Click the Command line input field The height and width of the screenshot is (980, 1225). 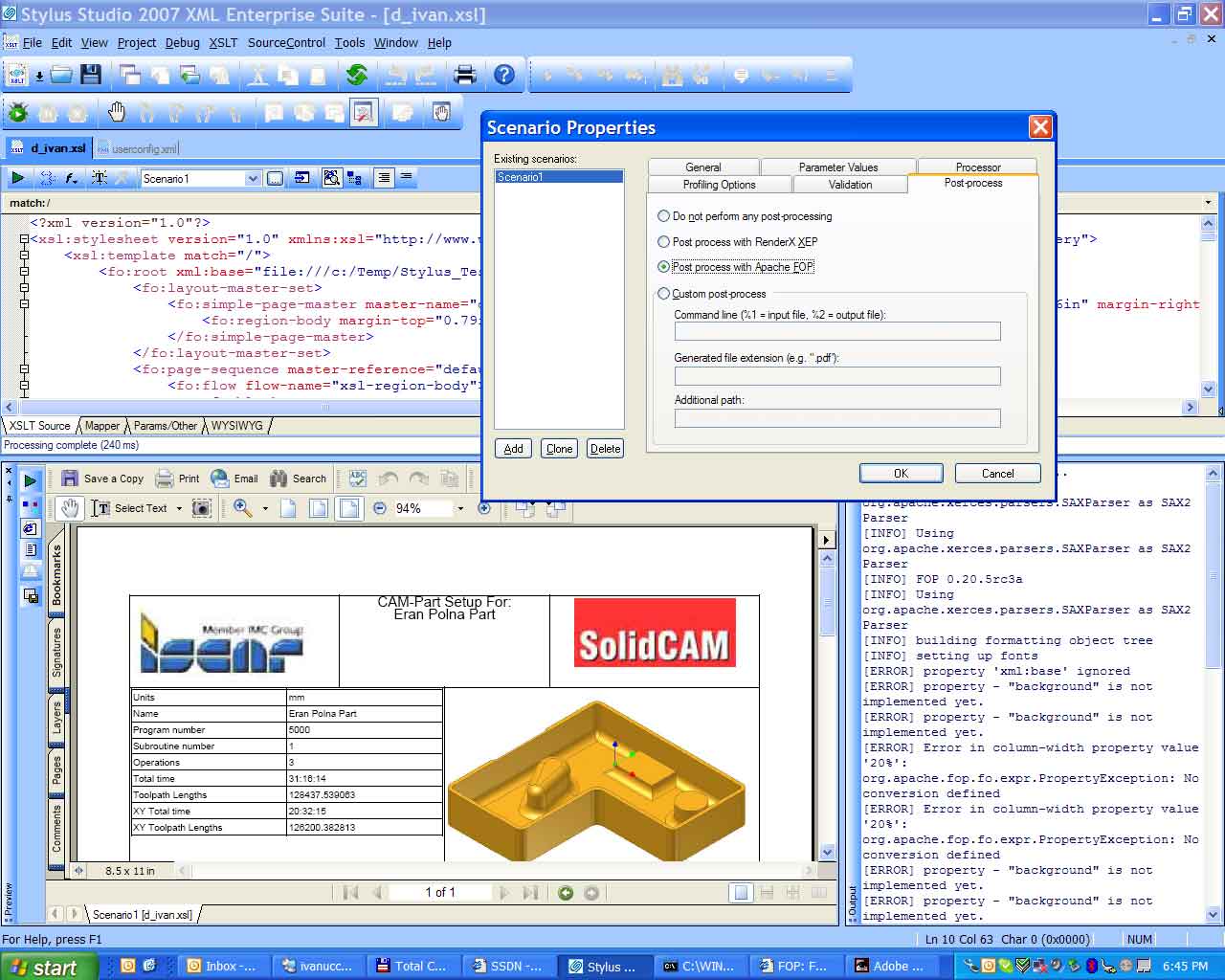click(837, 331)
